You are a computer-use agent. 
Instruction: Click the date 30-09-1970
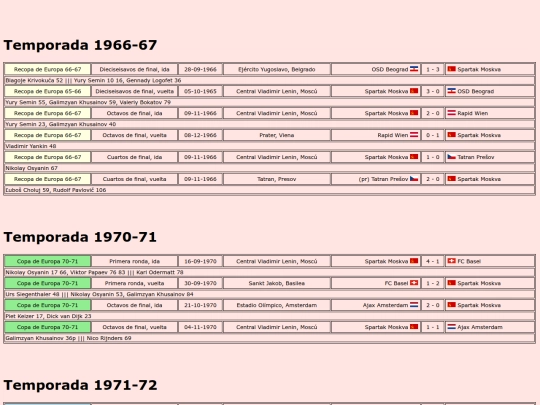(x=200, y=283)
